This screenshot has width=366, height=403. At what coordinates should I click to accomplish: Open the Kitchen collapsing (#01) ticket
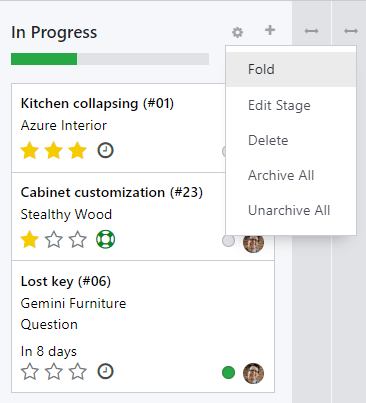coord(97,103)
